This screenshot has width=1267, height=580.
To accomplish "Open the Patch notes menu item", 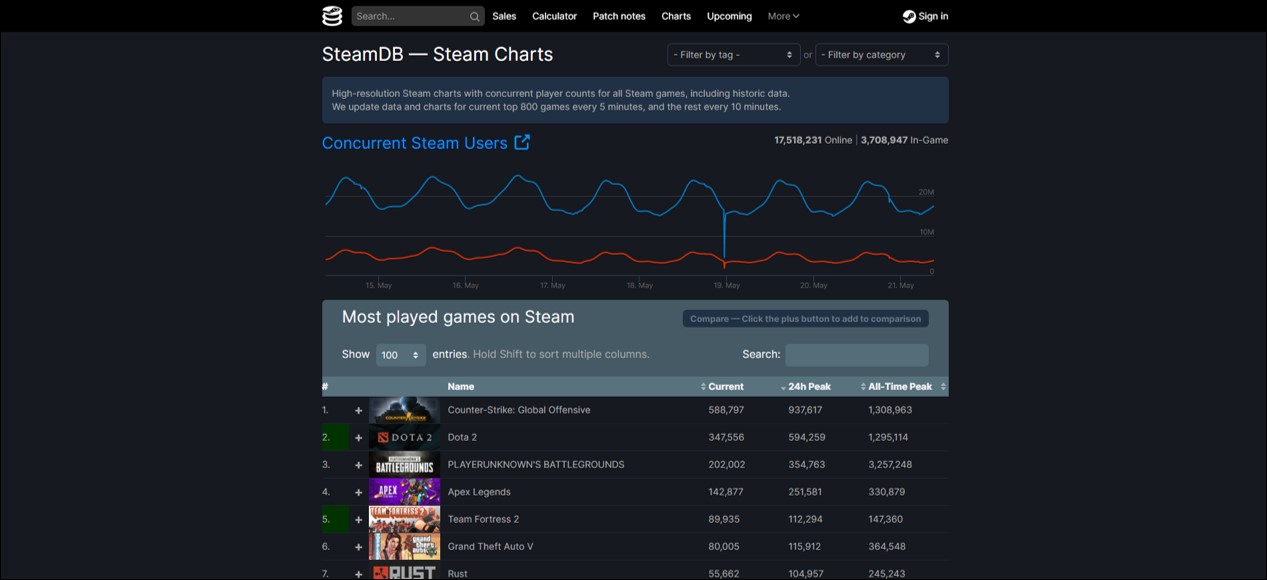I will 619,16.
